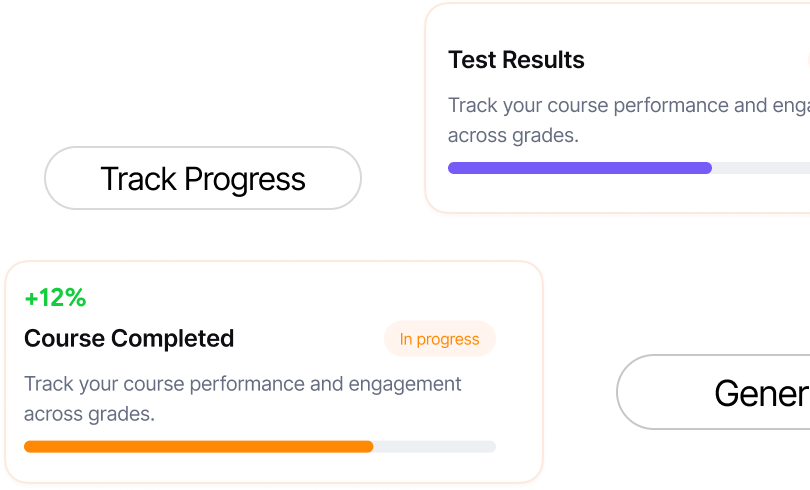
Task: Select the Test Results heading
Action: [516, 60]
